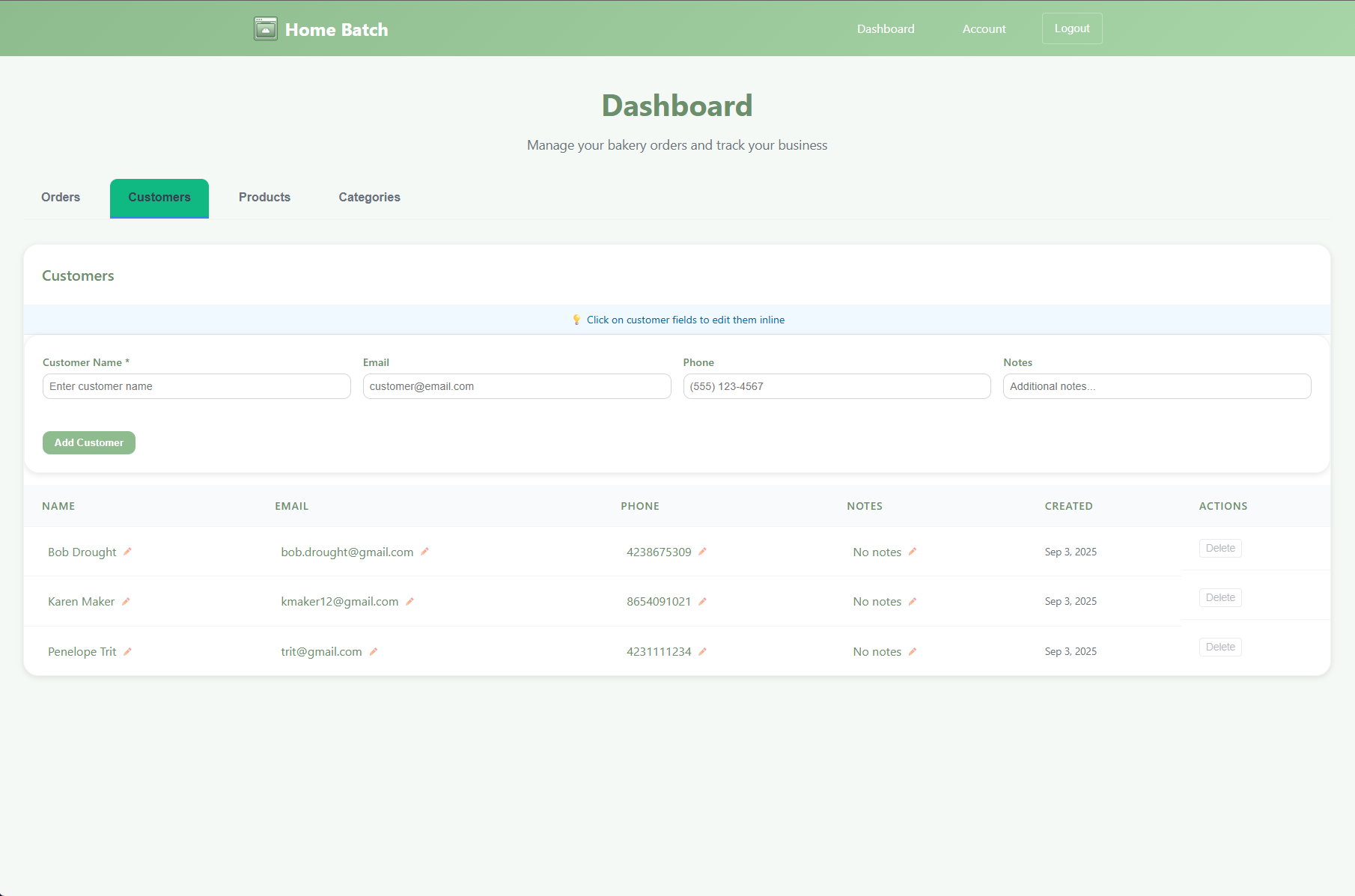The image size is (1355, 896).
Task: Edit Penelope Trit name pencil icon
Action: tap(127, 651)
